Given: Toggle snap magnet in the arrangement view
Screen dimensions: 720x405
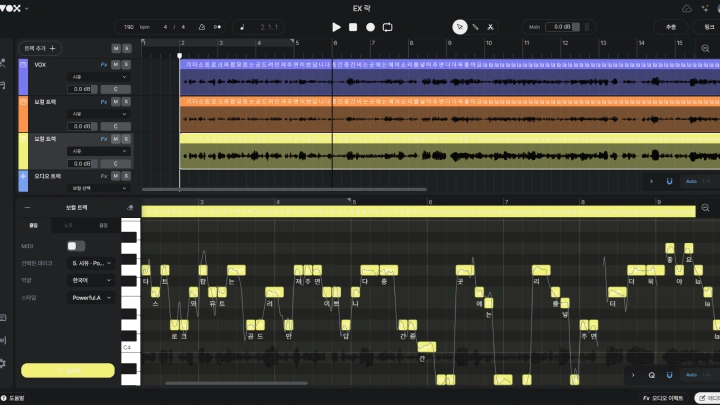Looking at the screenshot, I should [669, 181].
